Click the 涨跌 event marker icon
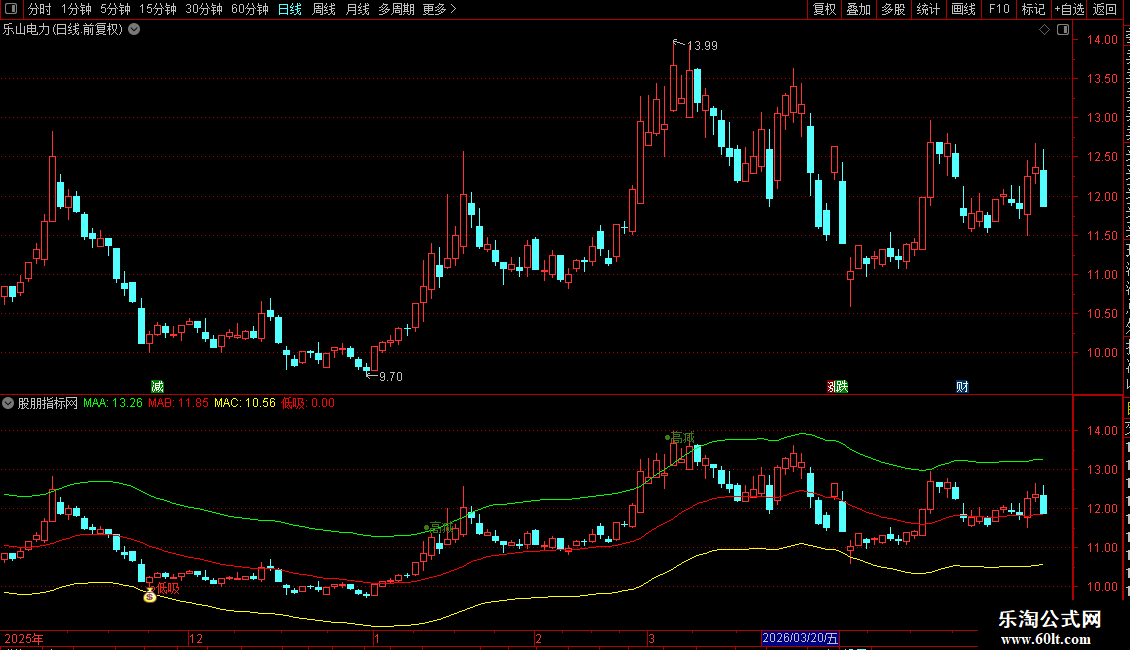Image resolution: width=1130 pixels, height=650 pixels. pos(837,386)
